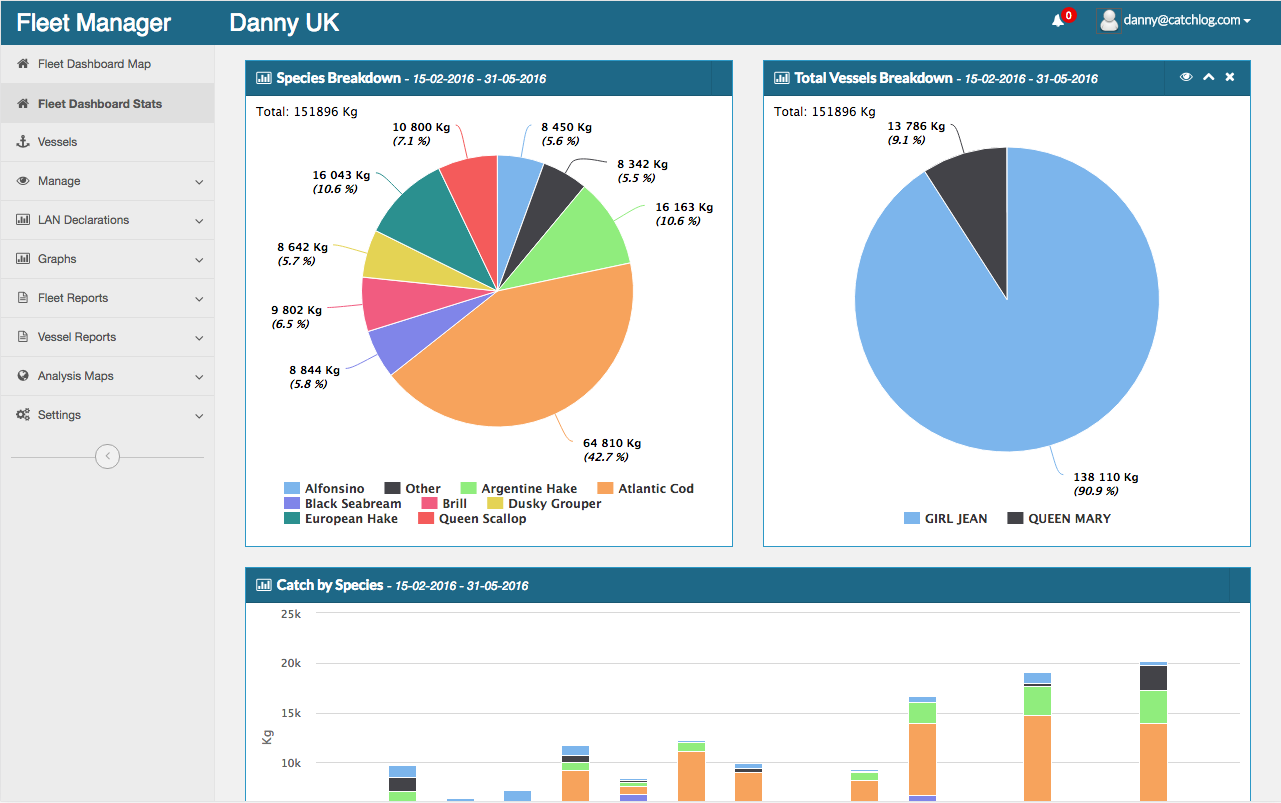Image resolution: width=1281 pixels, height=803 pixels.
Task: Click the eye icon beside Manage
Action: pyautogui.click(x=23, y=181)
